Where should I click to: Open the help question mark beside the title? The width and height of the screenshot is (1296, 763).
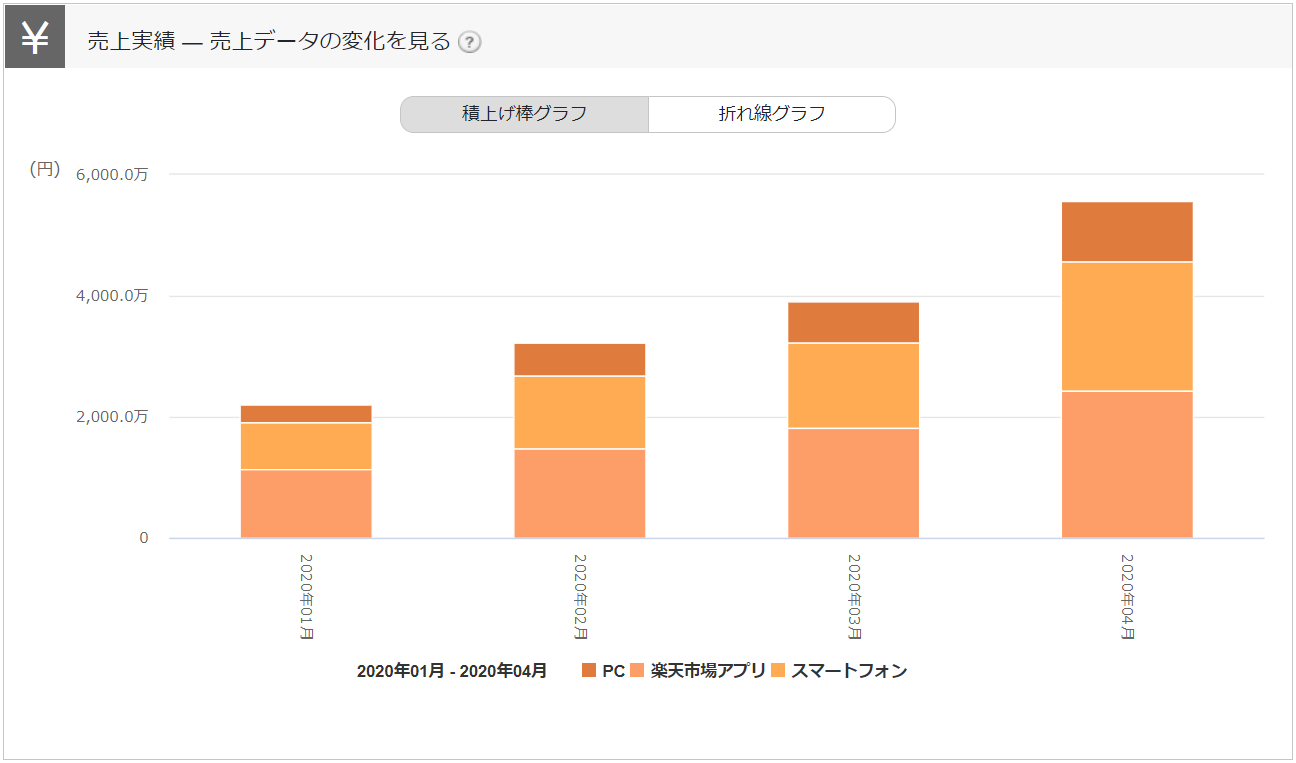click(x=469, y=42)
